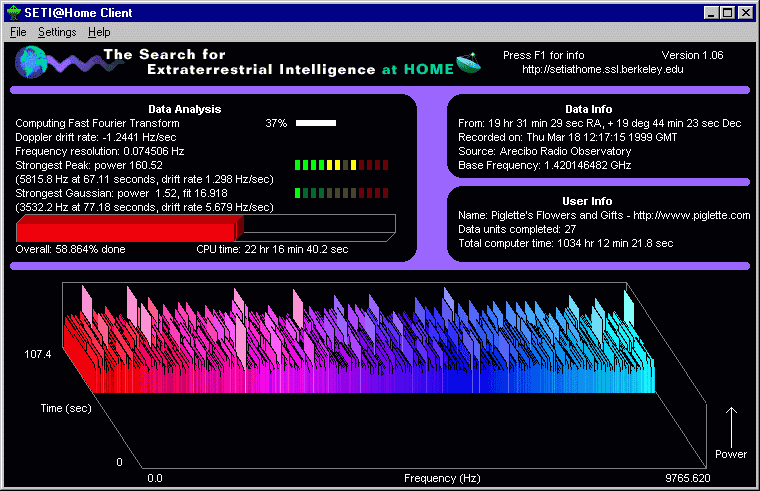
Task: Click 'Overall: 58.864% done' text
Action: click(x=70, y=249)
